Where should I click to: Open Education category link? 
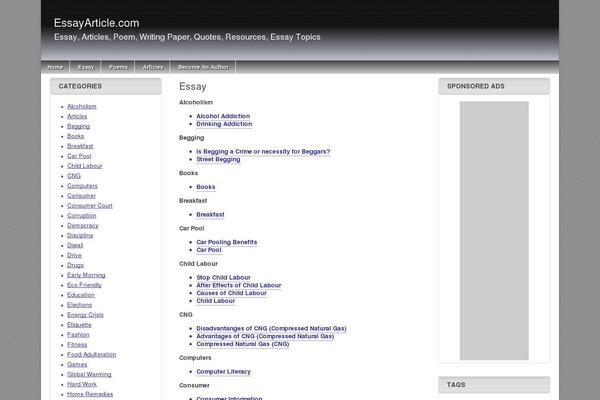(x=81, y=296)
